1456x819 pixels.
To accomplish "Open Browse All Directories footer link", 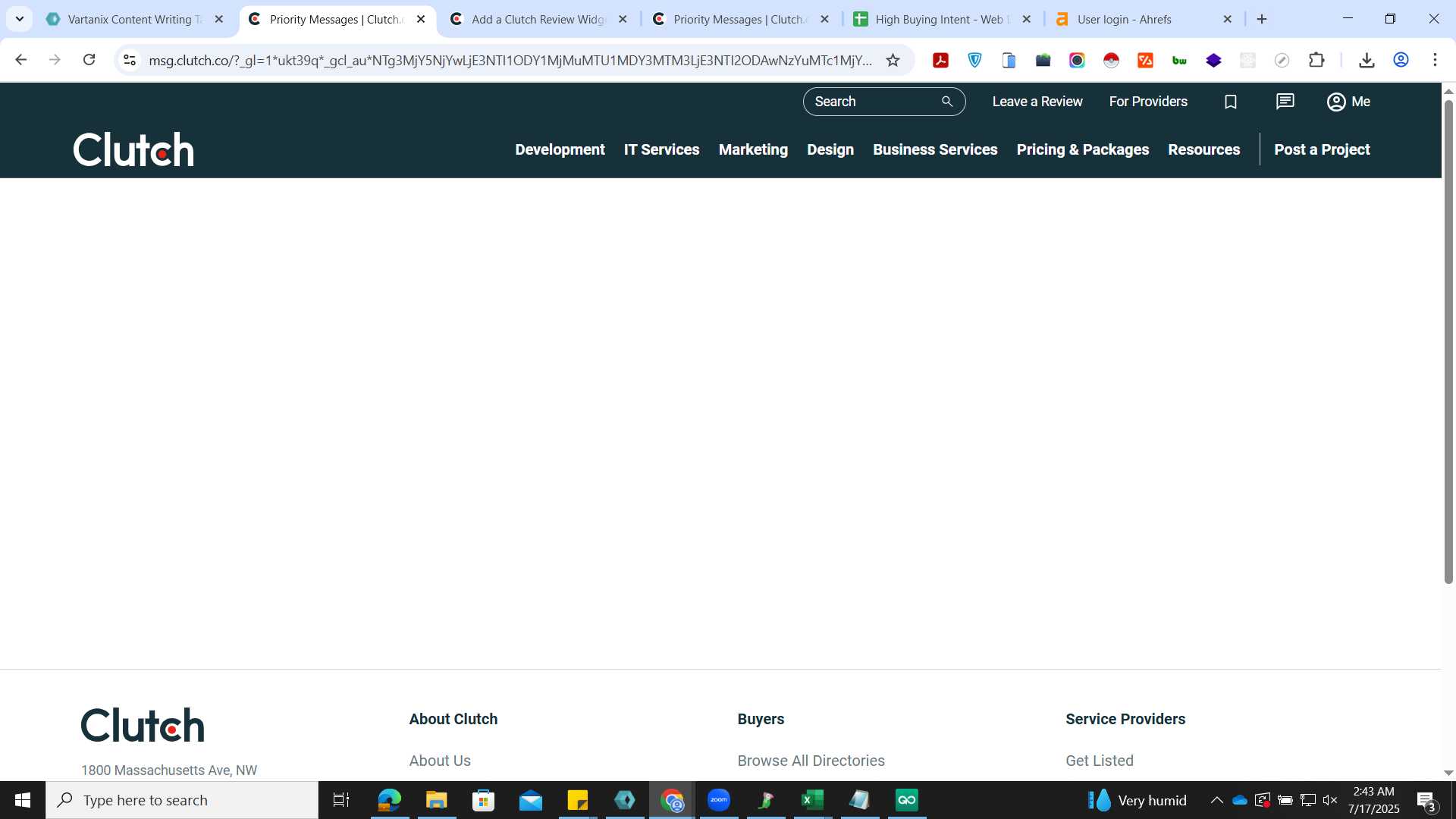I will [x=811, y=761].
